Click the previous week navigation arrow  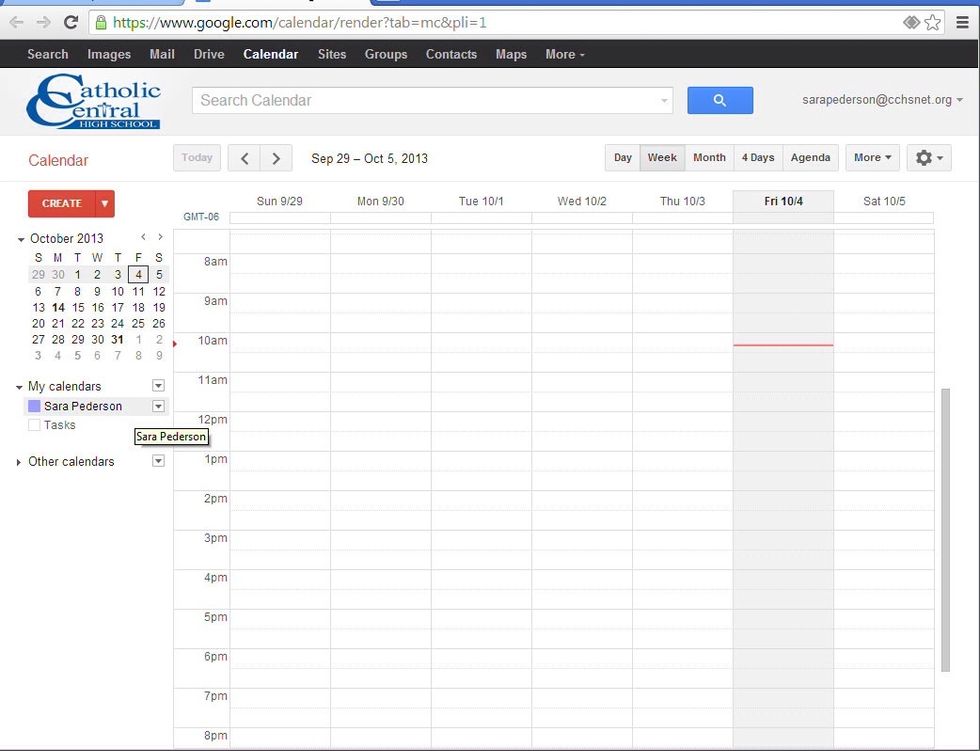[x=244, y=157]
